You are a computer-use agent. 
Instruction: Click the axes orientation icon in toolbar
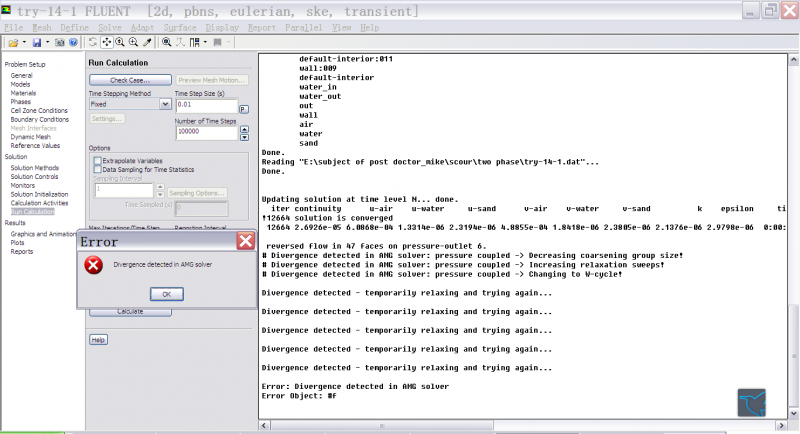pos(180,42)
